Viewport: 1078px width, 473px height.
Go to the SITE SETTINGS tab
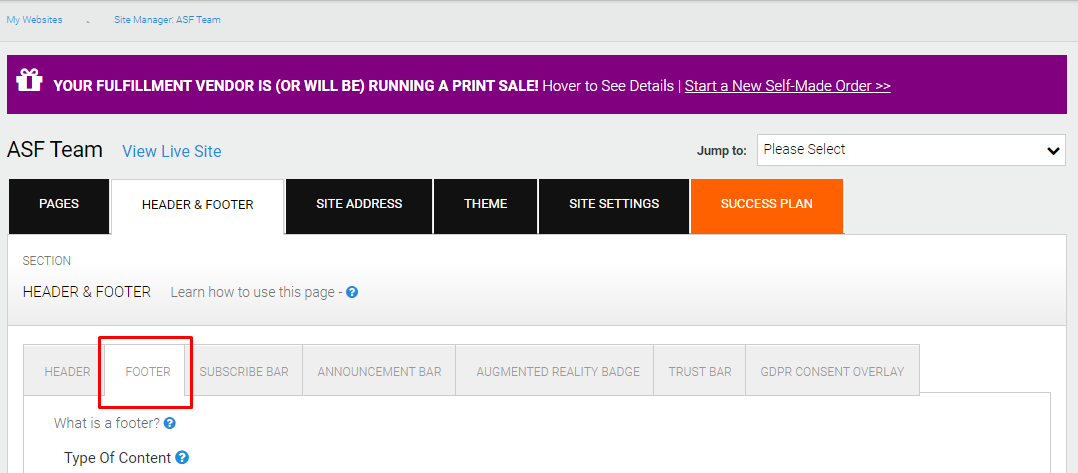pyautogui.click(x=614, y=205)
